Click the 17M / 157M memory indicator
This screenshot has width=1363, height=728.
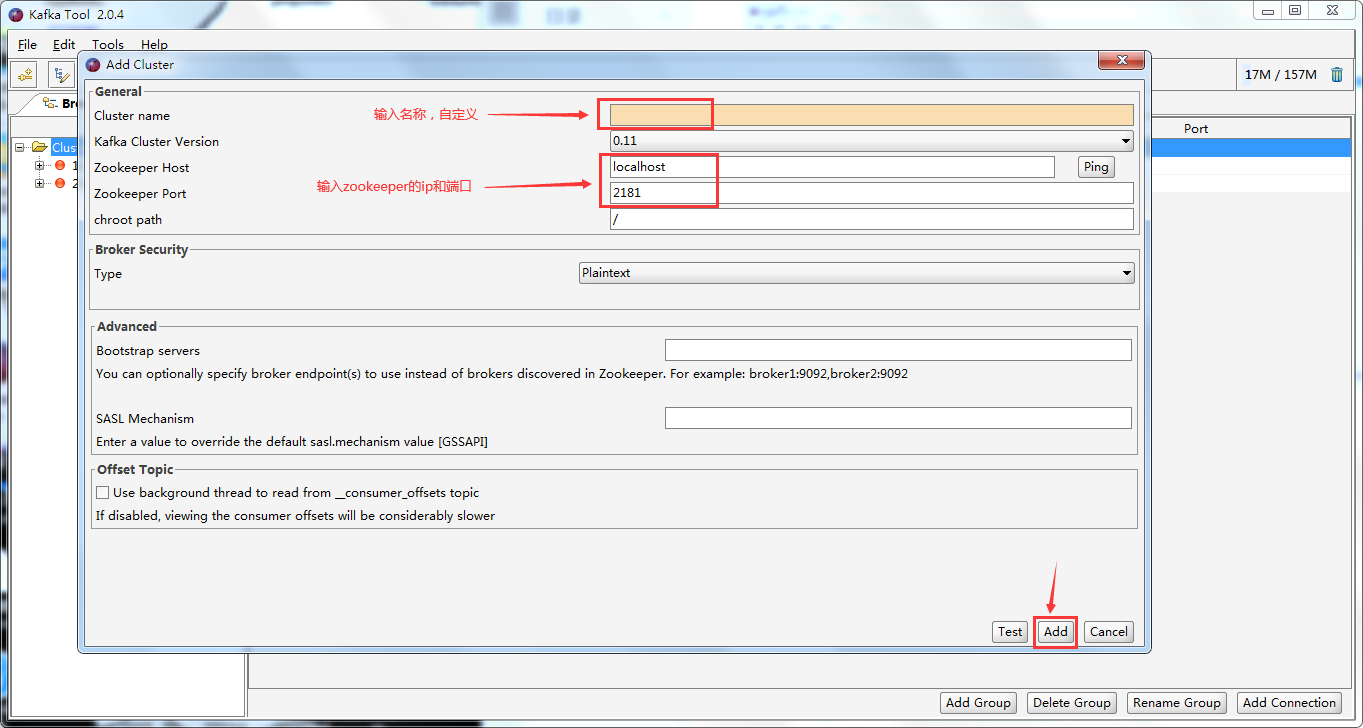[1280, 75]
